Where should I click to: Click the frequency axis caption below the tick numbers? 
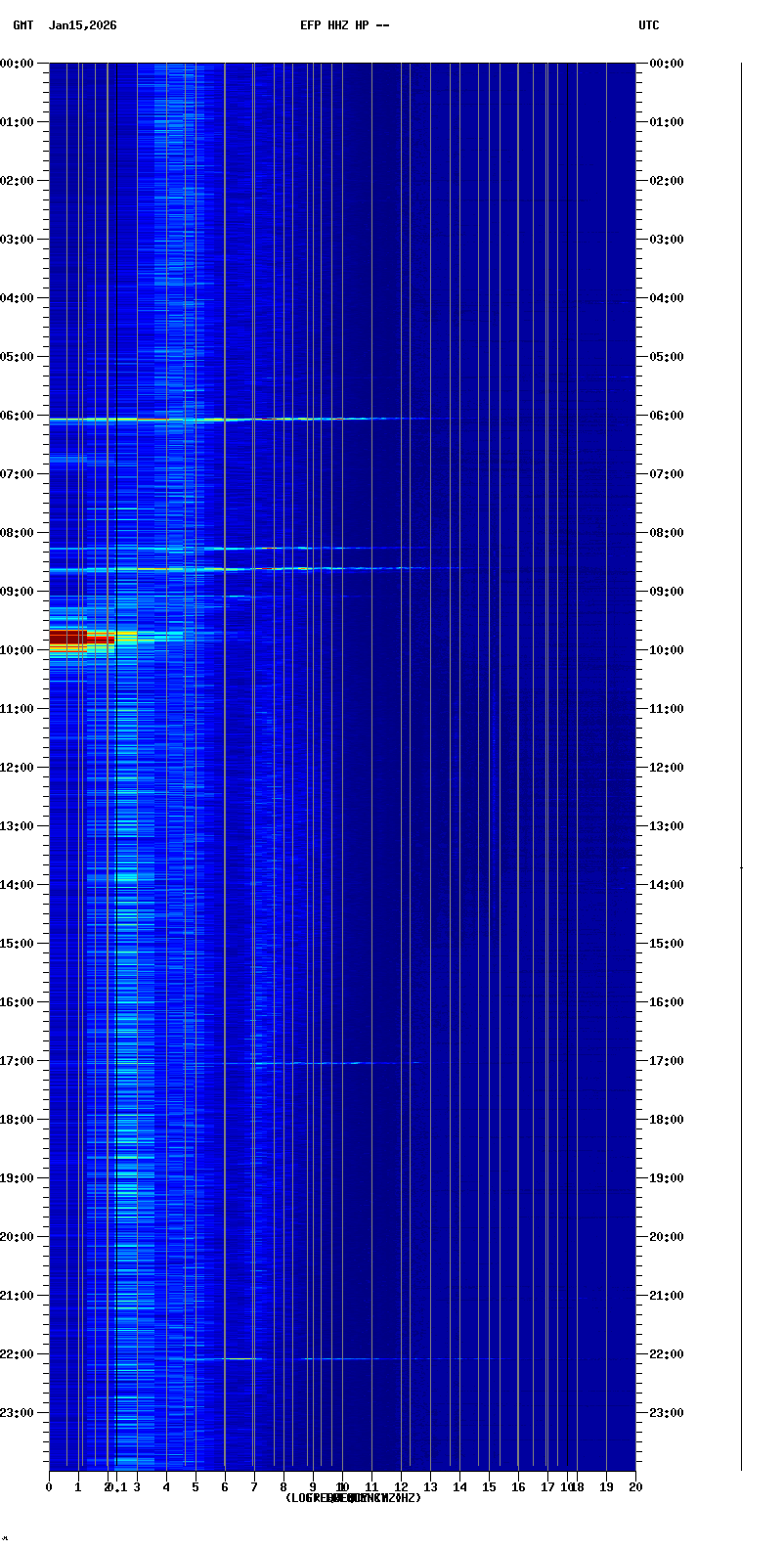(353, 1498)
